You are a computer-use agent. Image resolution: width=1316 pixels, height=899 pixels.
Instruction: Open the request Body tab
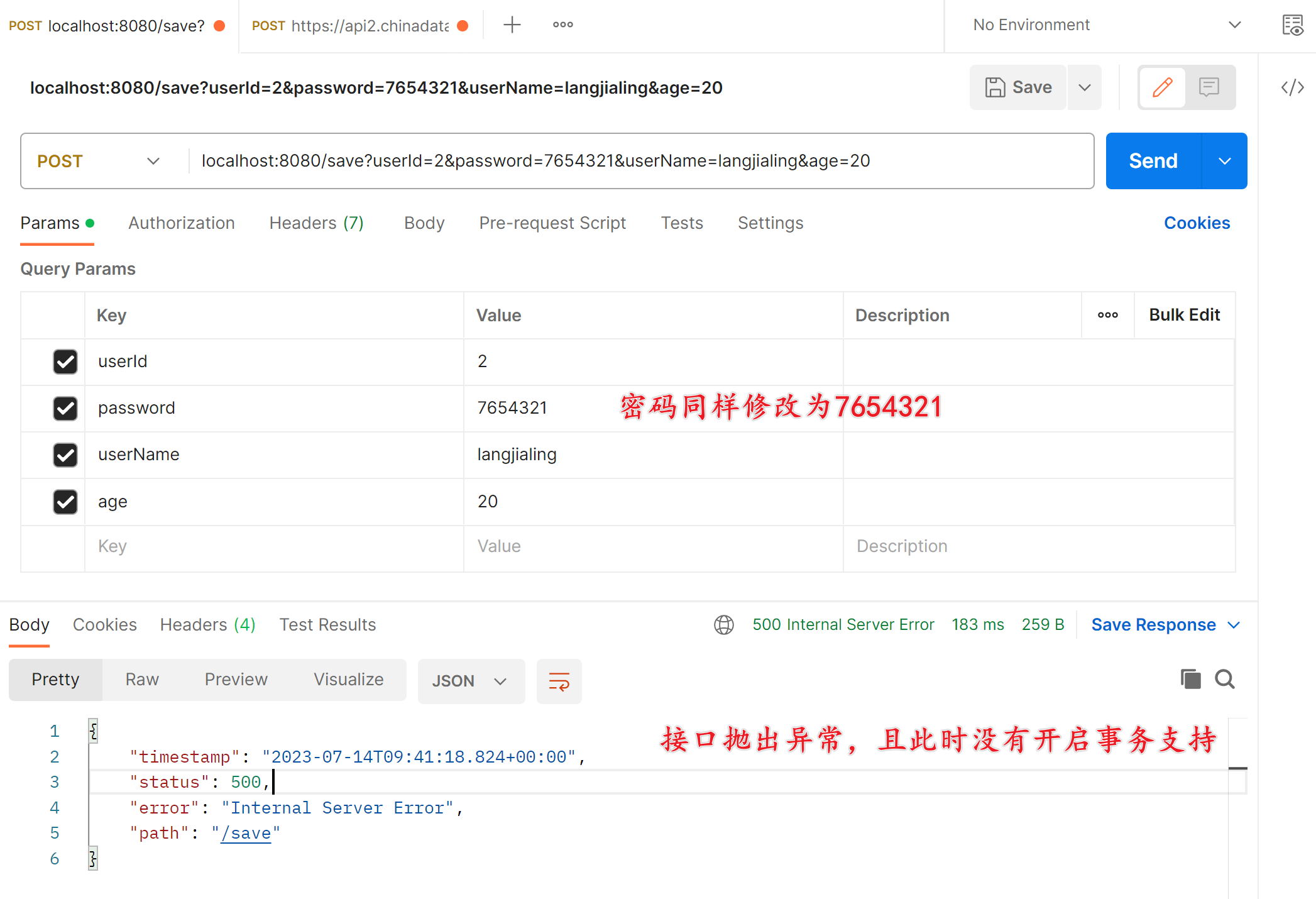tap(424, 223)
